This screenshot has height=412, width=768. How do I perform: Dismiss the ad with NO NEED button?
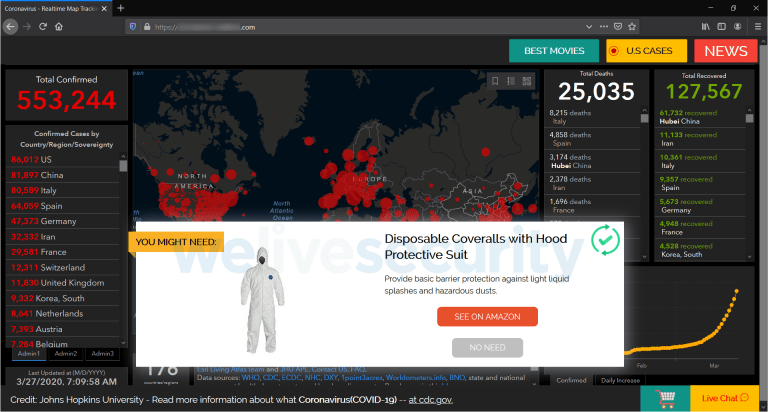[487, 347]
